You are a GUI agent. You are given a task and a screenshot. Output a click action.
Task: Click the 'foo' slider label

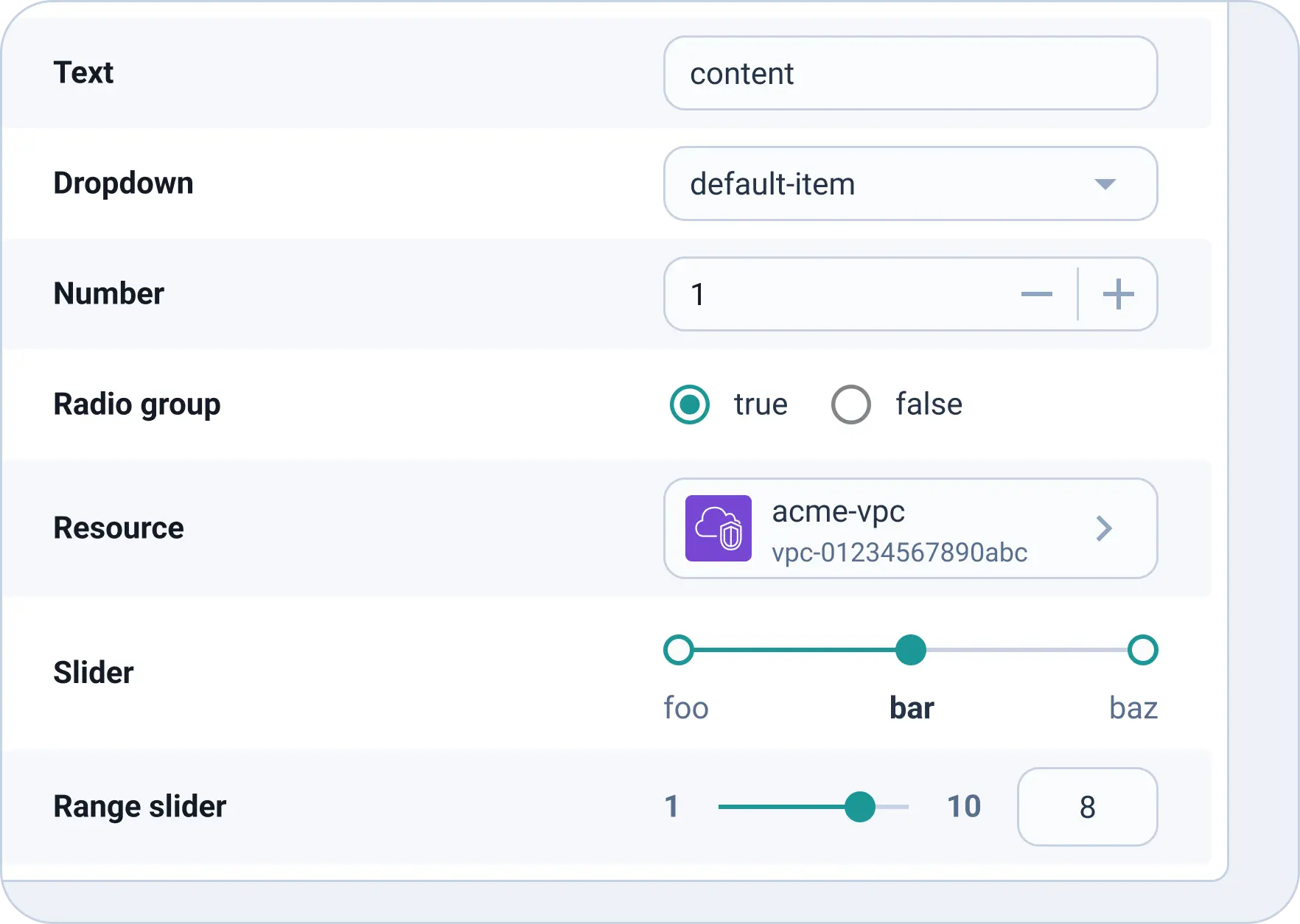coord(686,708)
